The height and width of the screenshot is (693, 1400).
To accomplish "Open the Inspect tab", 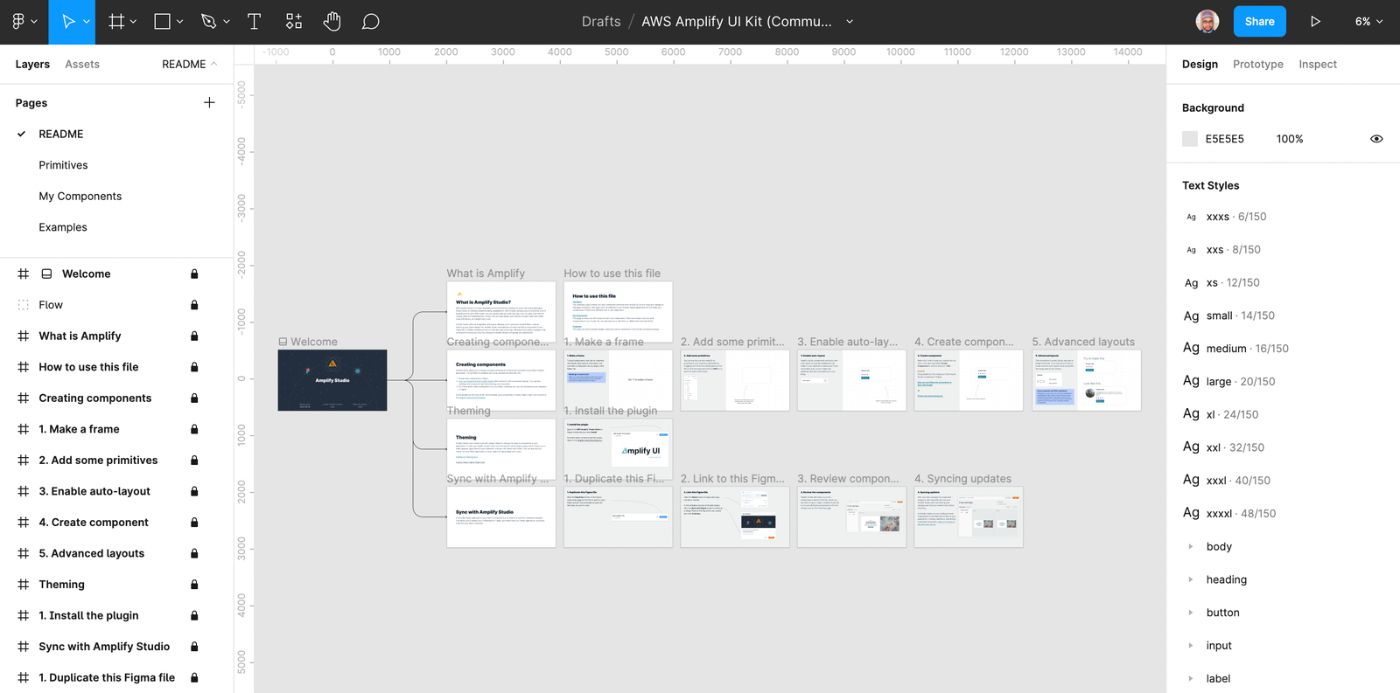I will pyautogui.click(x=1317, y=64).
